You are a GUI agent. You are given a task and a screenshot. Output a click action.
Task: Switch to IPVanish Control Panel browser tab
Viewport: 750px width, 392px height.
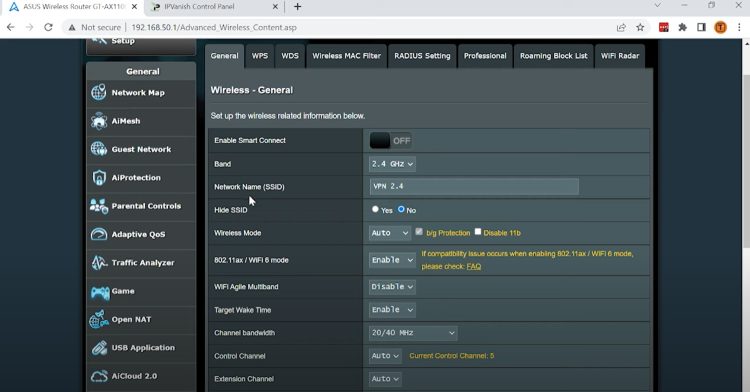tap(215, 7)
